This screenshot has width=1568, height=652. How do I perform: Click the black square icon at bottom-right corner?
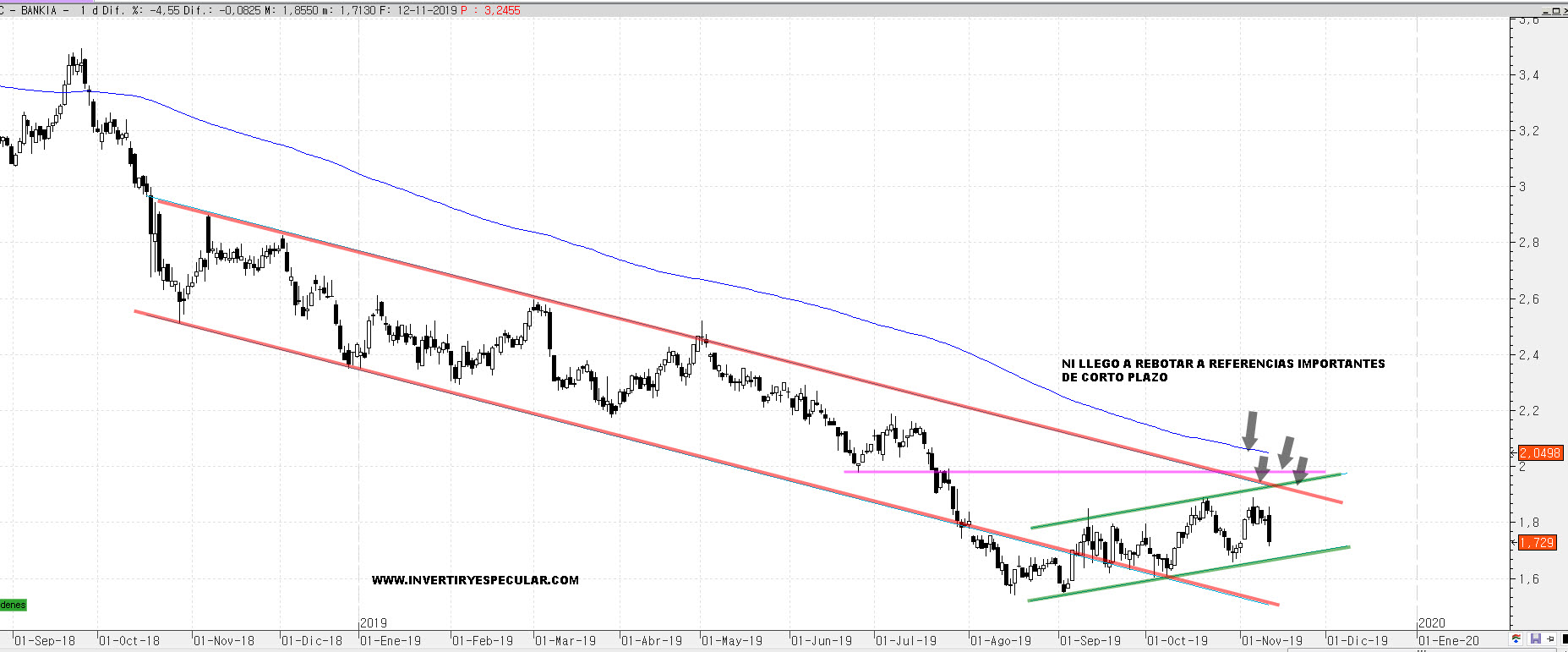(1564, 638)
